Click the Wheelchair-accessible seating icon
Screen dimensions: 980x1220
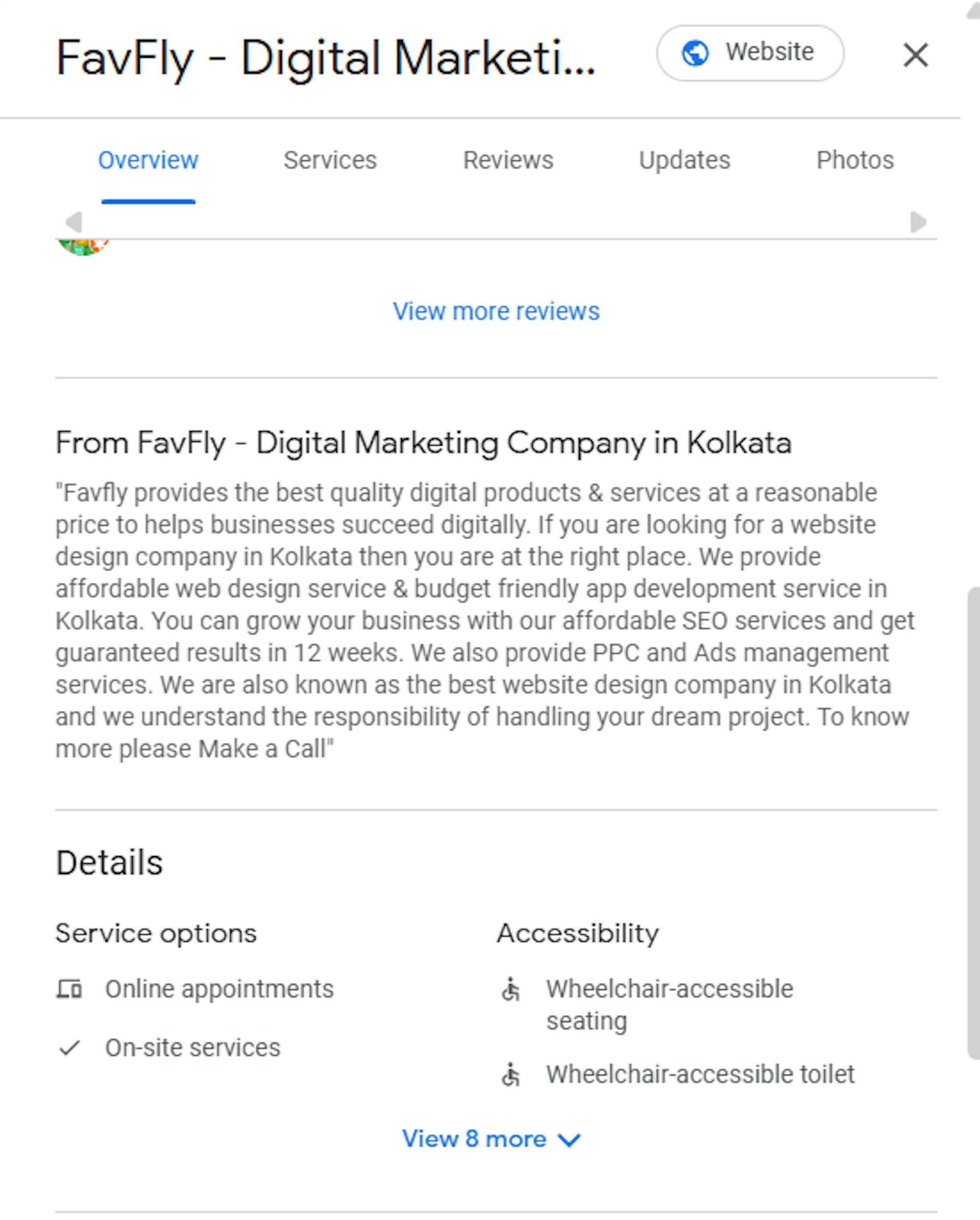point(510,990)
